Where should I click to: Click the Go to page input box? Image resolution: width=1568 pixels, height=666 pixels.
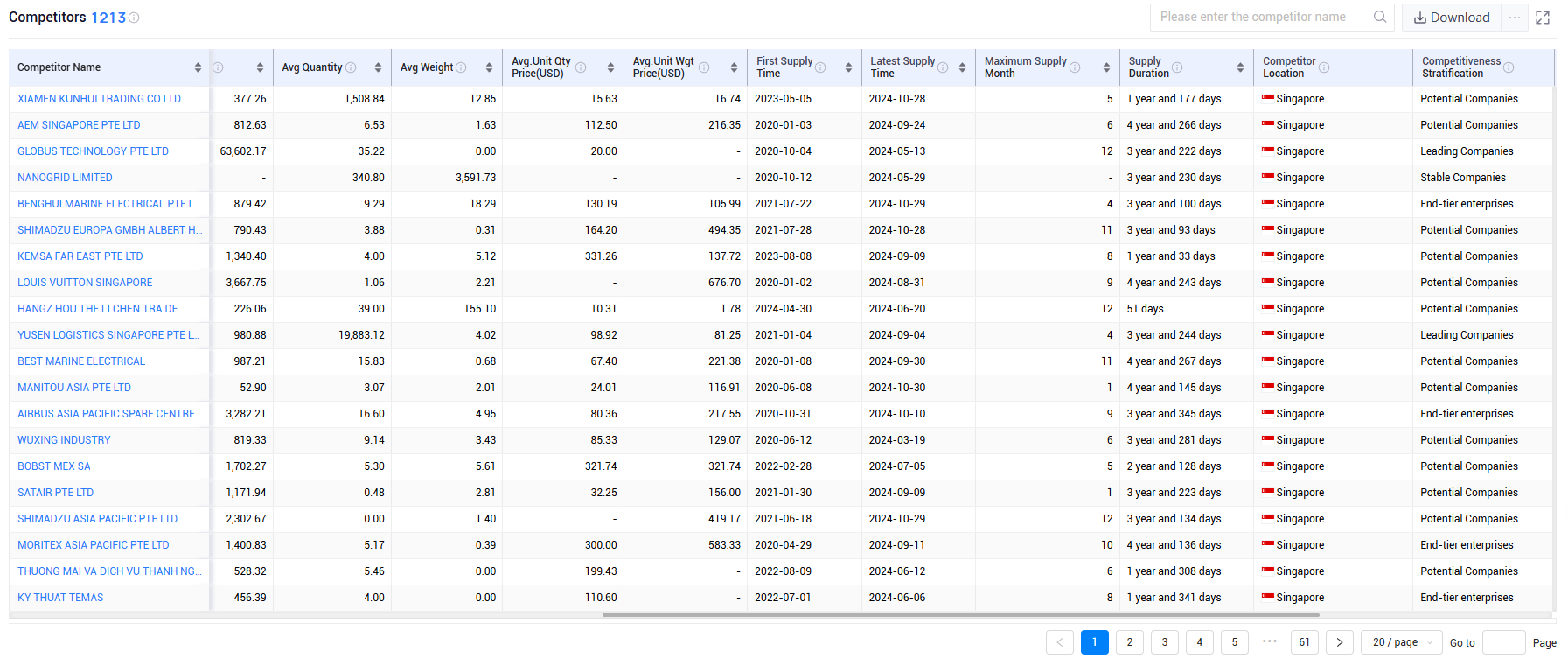click(1504, 642)
